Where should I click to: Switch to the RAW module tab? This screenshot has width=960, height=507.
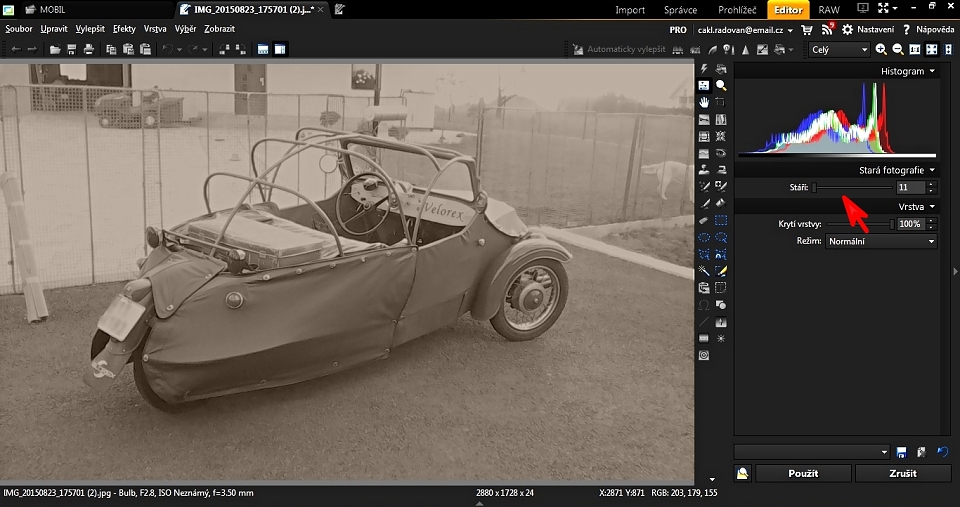tap(829, 10)
